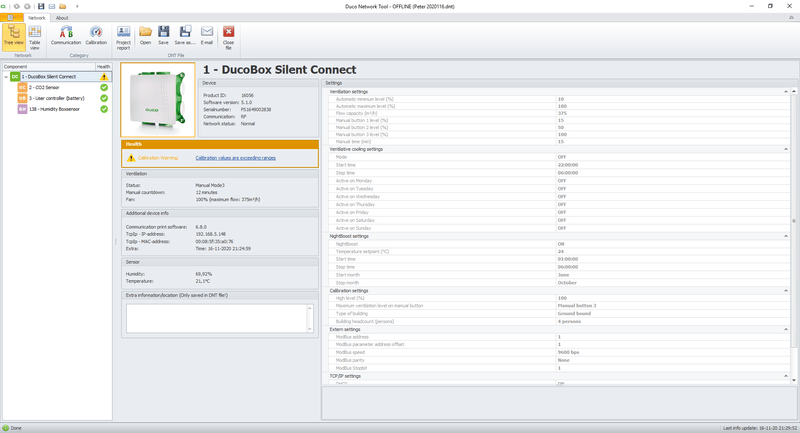Click the extra information/location text box

coord(216,319)
